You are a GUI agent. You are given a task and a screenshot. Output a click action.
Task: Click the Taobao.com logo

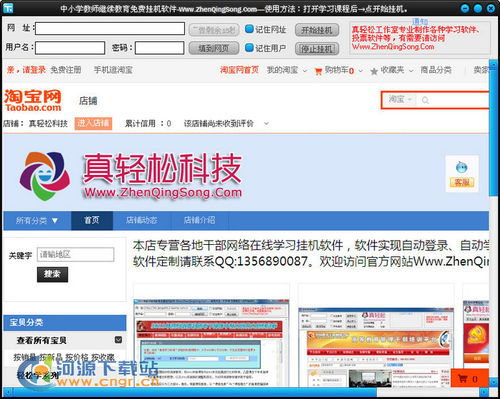click(33, 100)
